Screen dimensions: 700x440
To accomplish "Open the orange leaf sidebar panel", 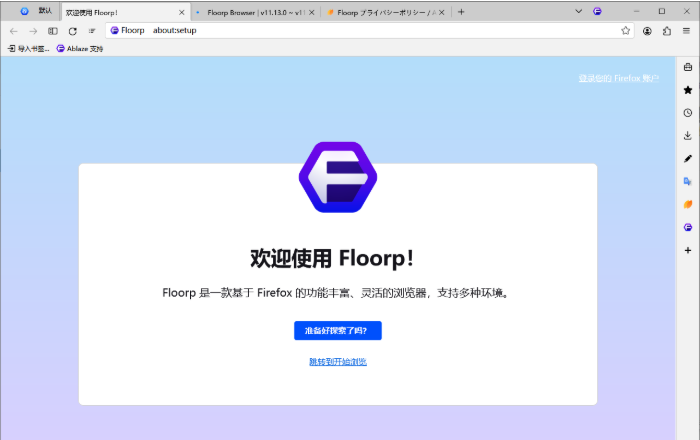I will 688,204.
